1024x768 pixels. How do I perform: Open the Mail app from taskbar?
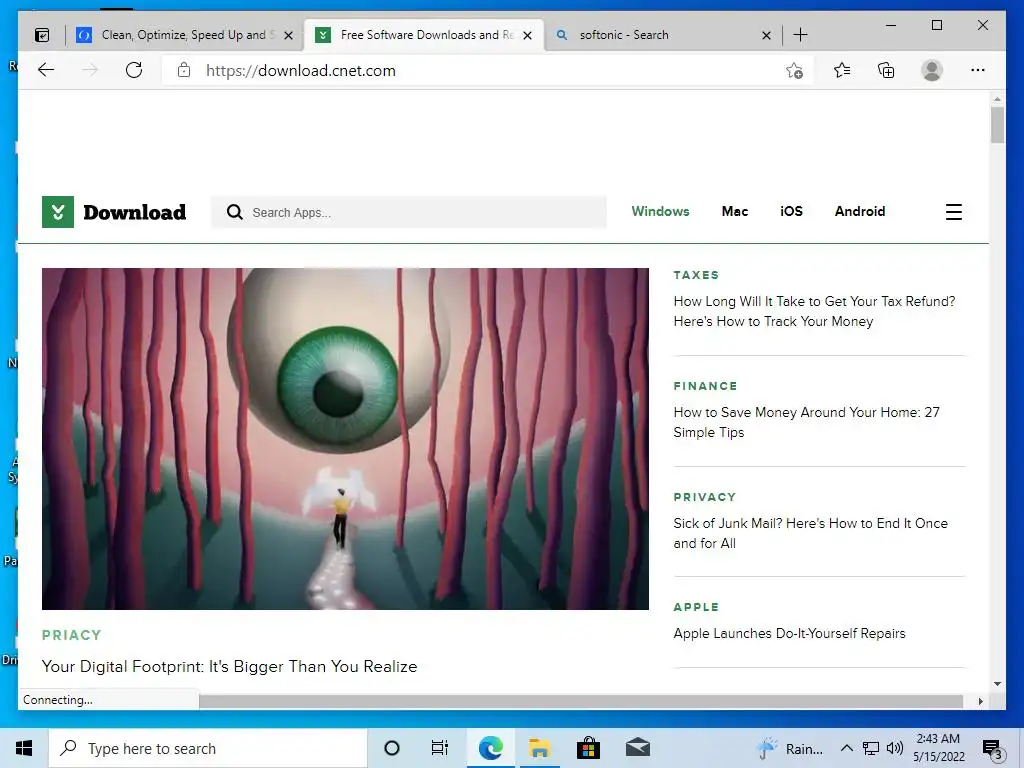637,748
